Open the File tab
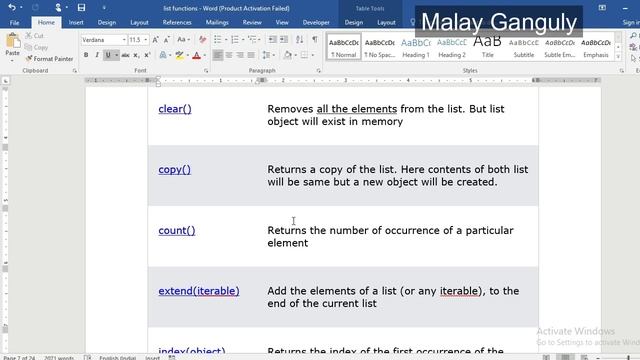This screenshot has width=640, height=360. [x=14, y=22]
